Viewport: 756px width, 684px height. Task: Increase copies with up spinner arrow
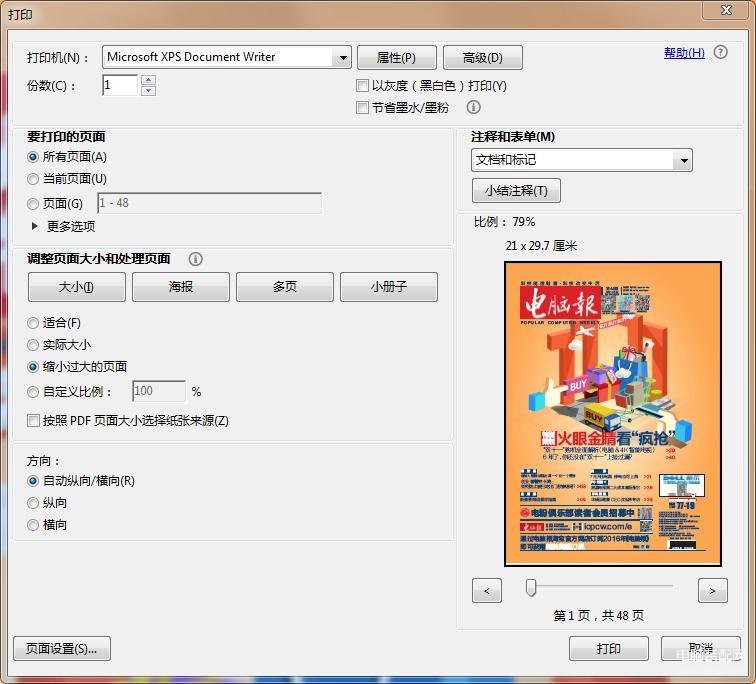(x=149, y=80)
